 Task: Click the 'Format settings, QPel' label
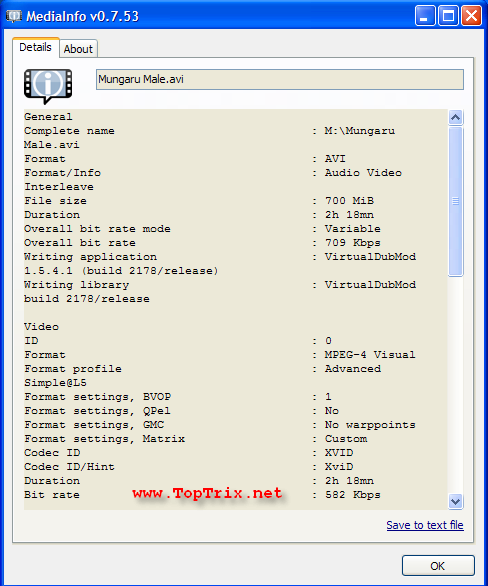coord(98,411)
